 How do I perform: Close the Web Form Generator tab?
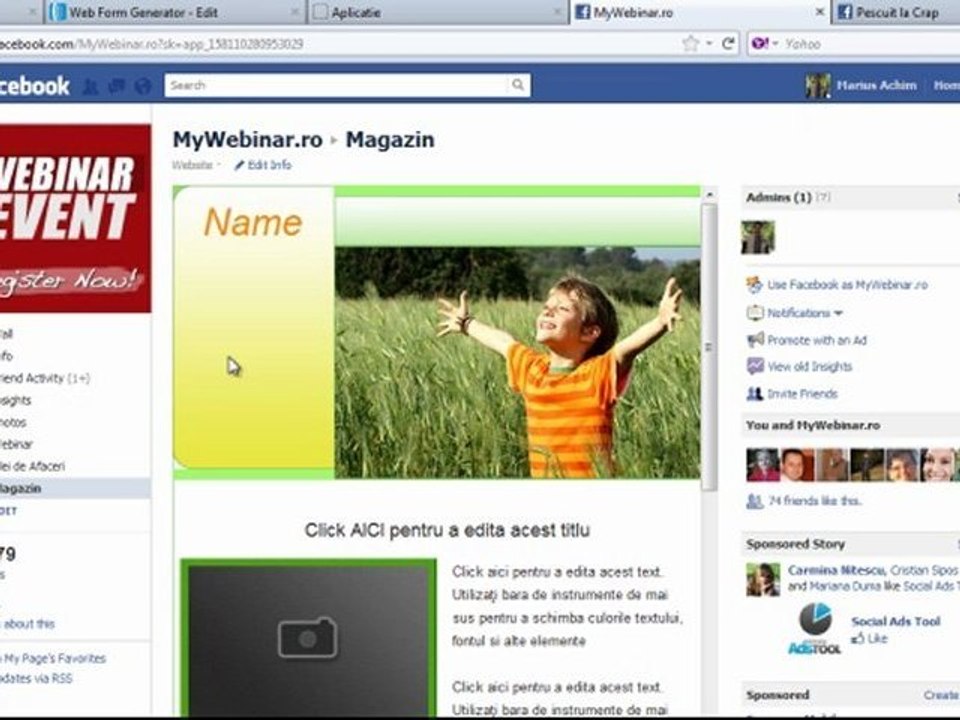click(x=295, y=12)
